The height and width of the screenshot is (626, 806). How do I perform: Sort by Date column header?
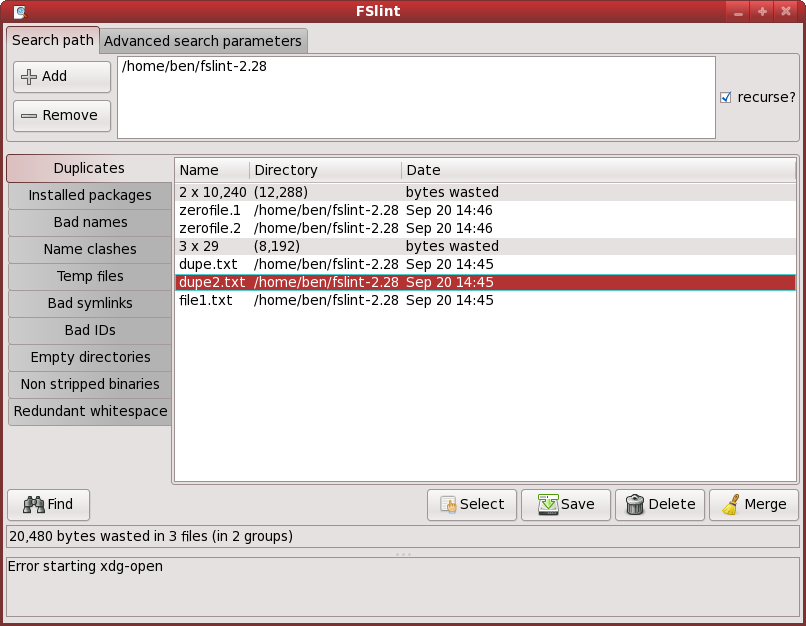pyautogui.click(x=598, y=170)
